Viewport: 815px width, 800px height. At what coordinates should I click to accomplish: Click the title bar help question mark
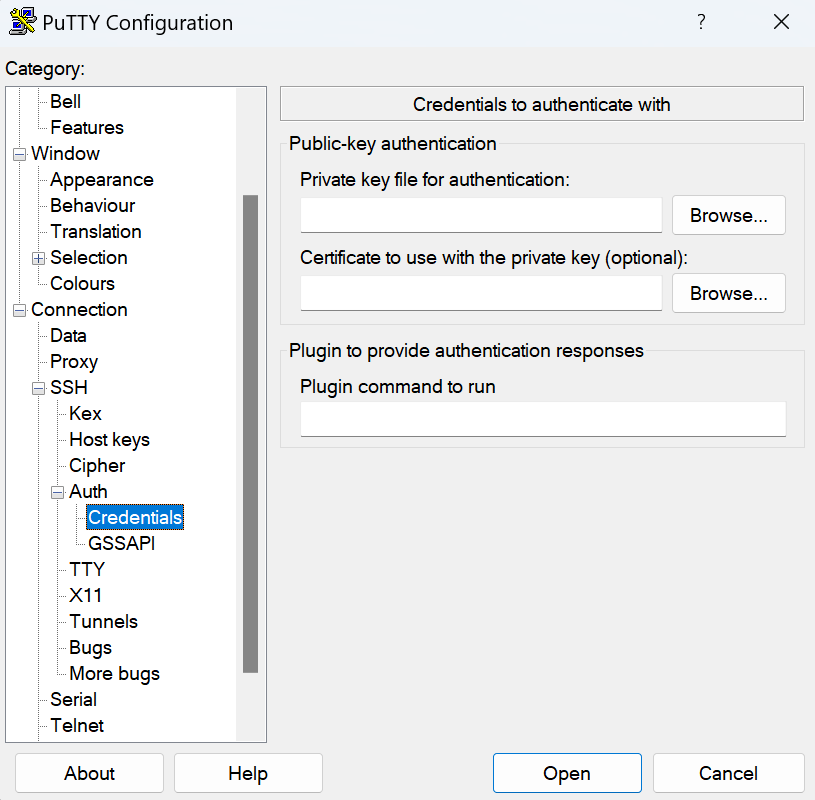701,22
